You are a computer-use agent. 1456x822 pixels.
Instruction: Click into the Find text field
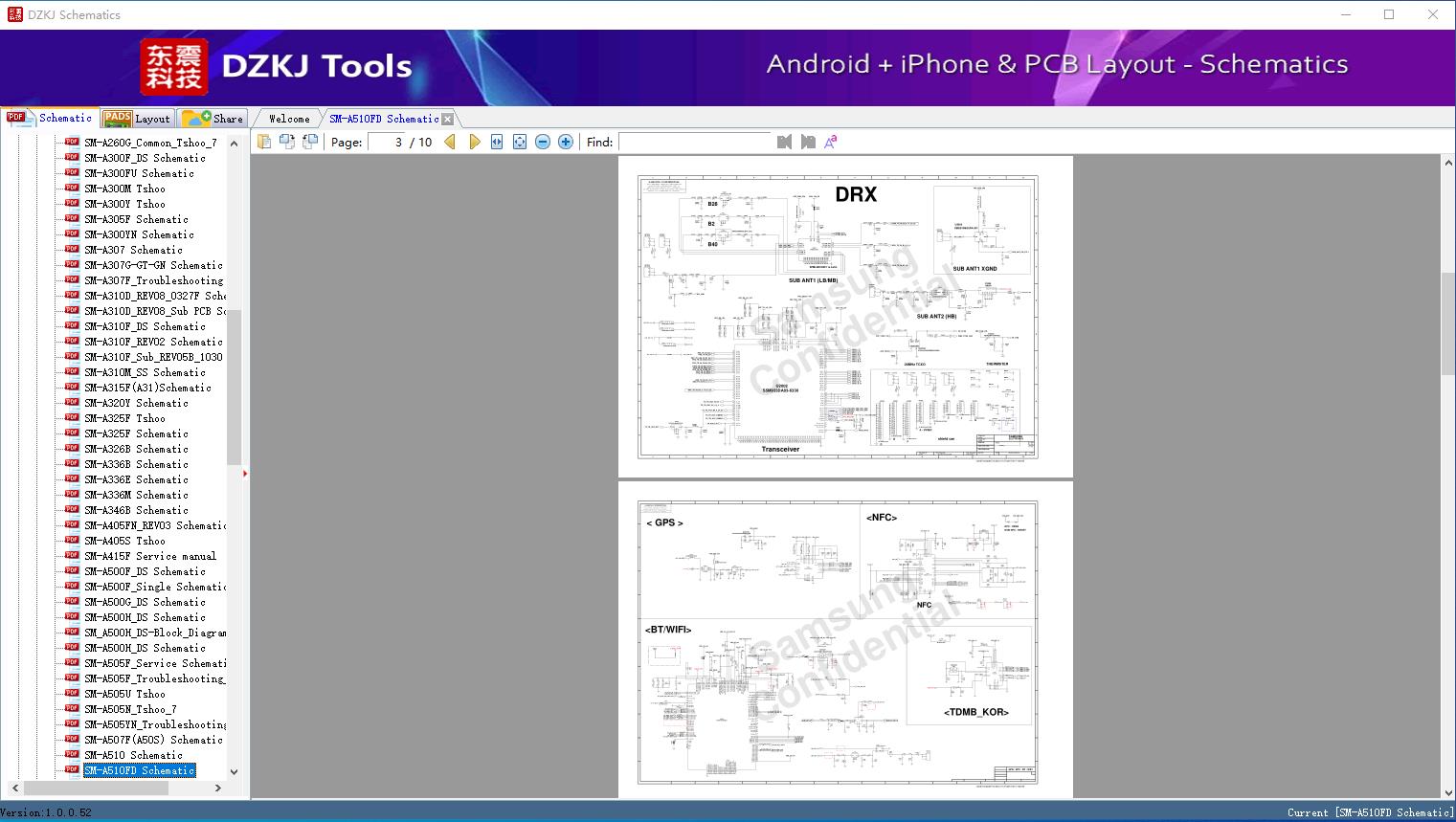click(695, 142)
